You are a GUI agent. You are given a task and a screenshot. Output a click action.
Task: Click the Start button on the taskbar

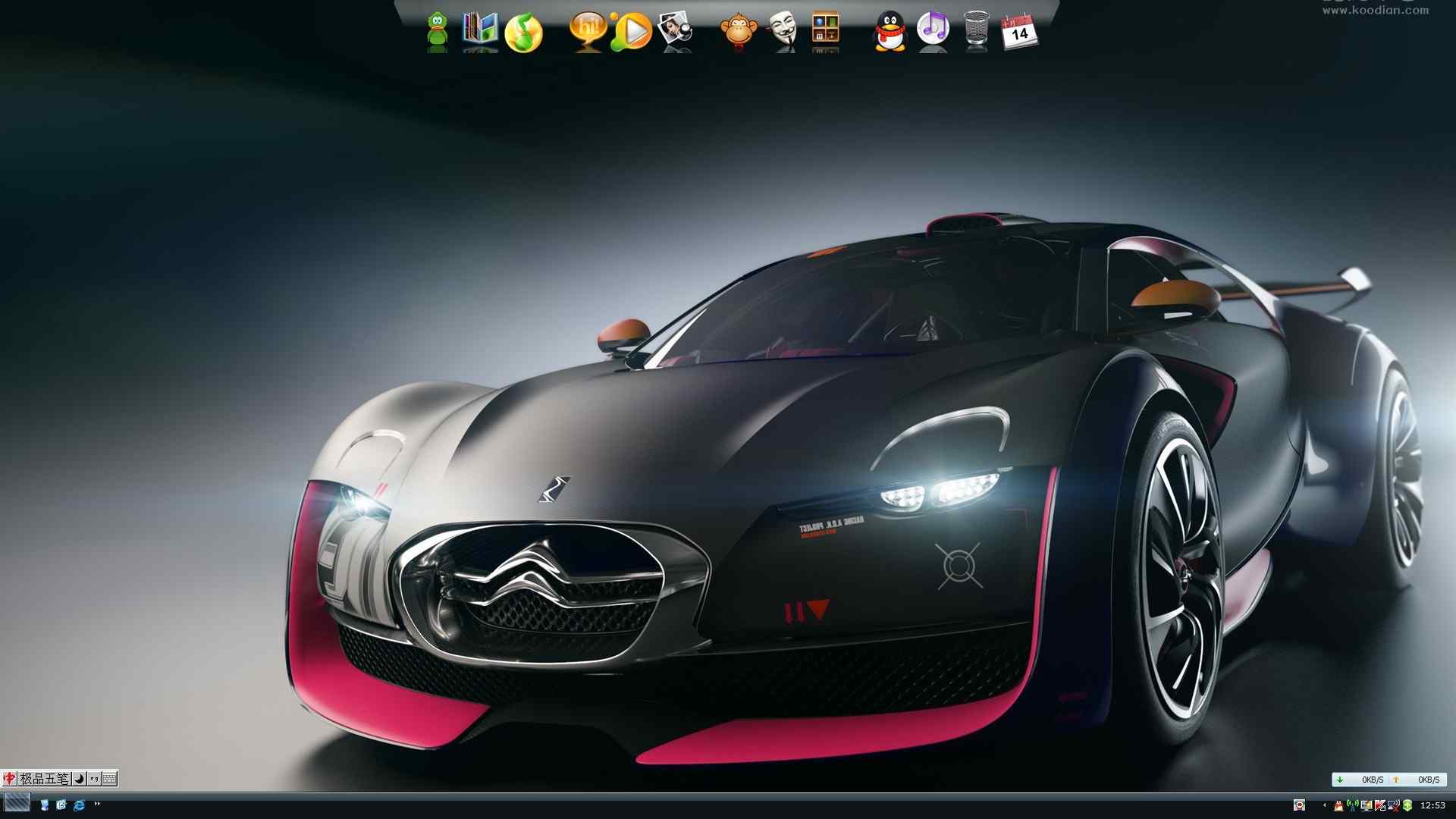17,803
